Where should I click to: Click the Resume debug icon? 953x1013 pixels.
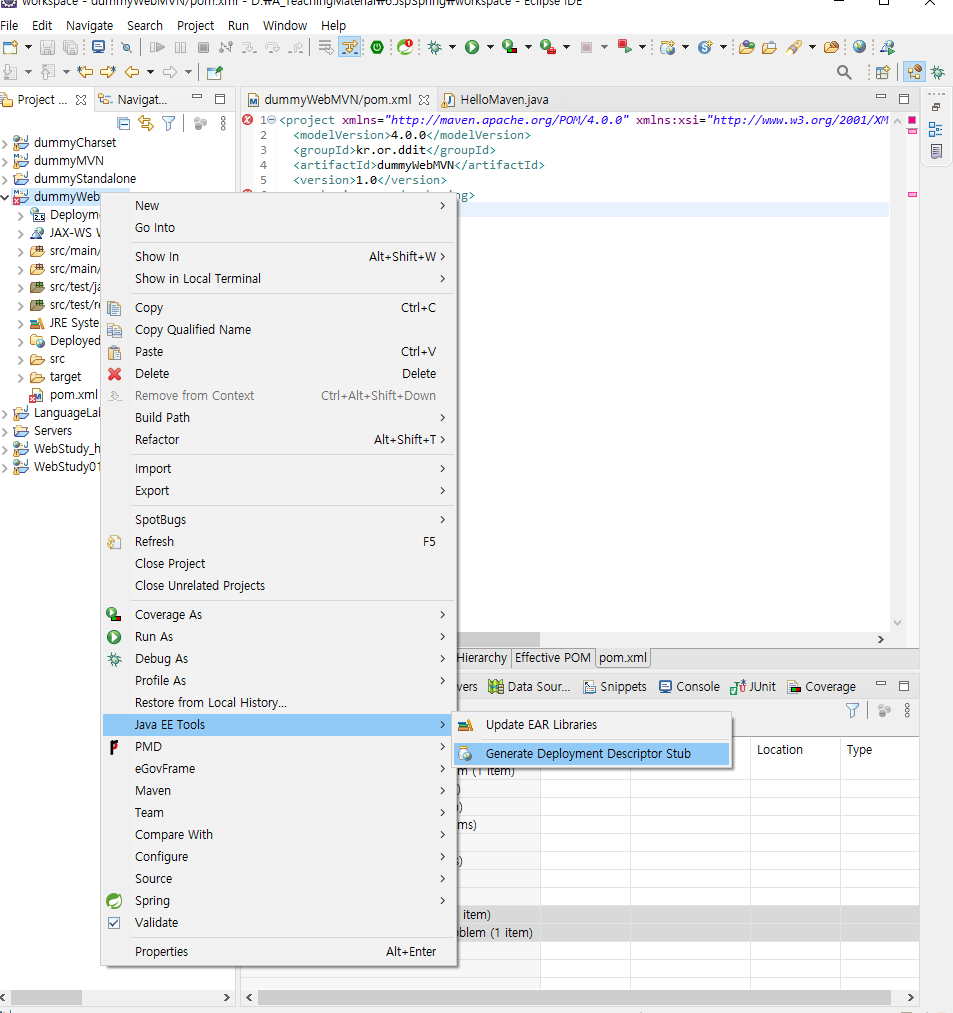click(157, 47)
